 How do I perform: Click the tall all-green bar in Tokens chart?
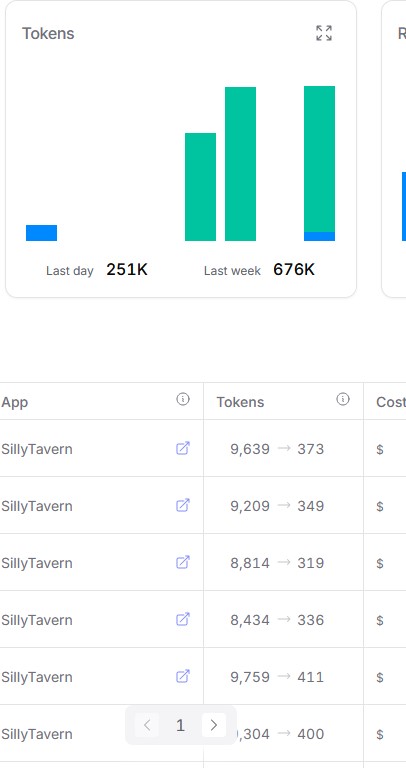click(240, 164)
